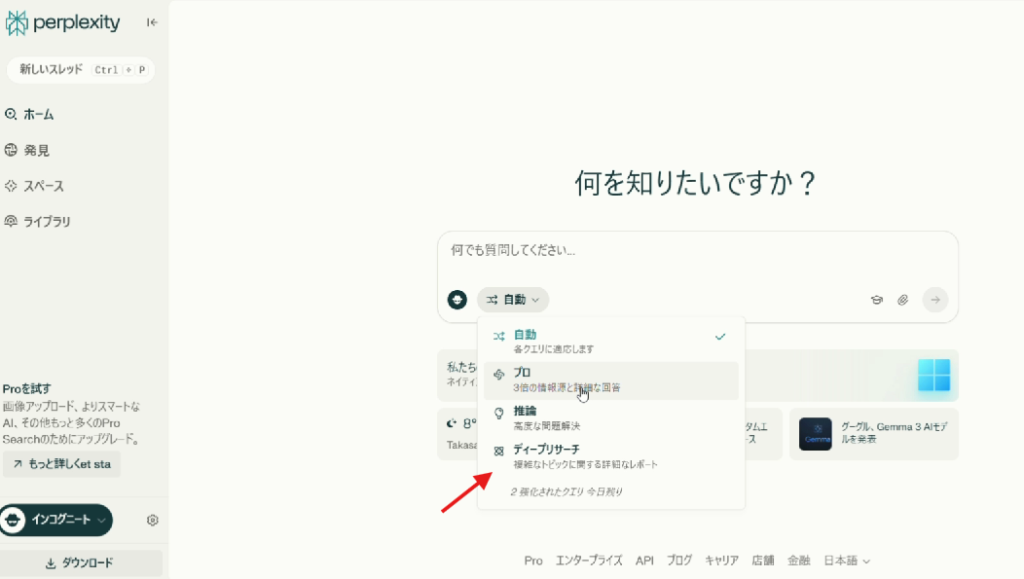Click the プロ icon in the menu
The width and height of the screenshot is (1024, 579).
point(499,375)
